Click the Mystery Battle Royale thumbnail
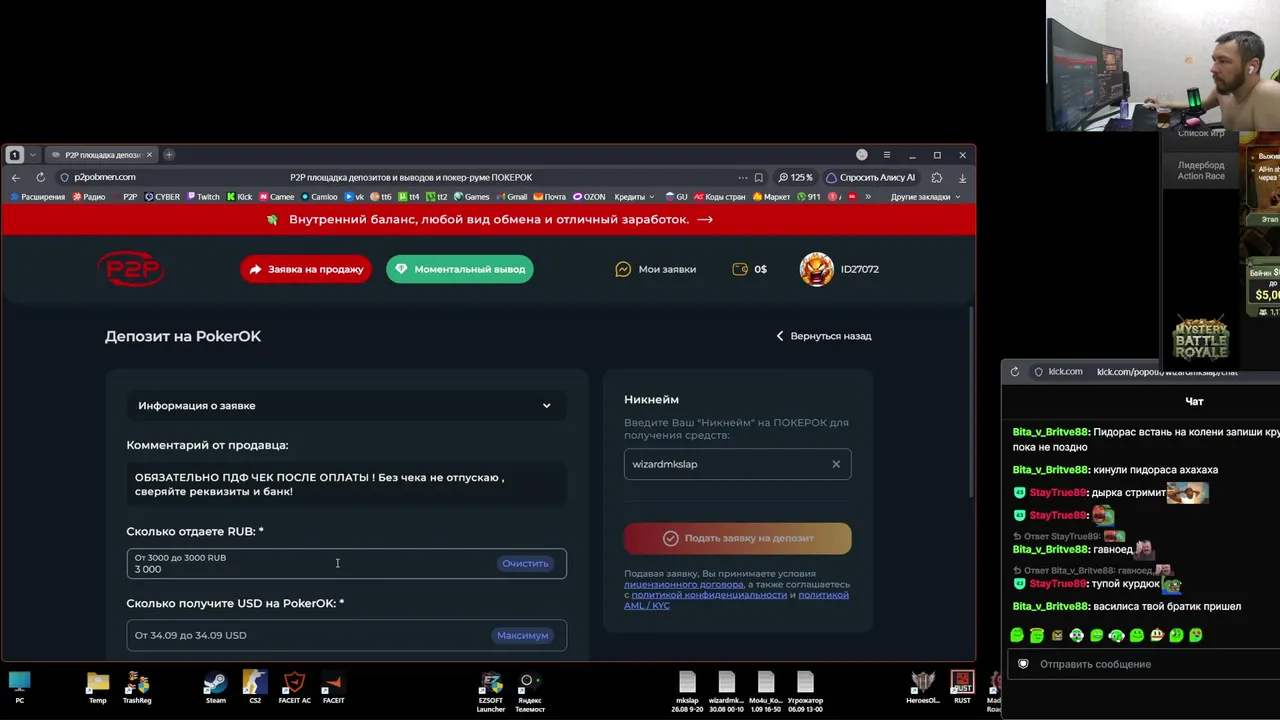This screenshot has height=720, width=1280. [x=1200, y=340]
